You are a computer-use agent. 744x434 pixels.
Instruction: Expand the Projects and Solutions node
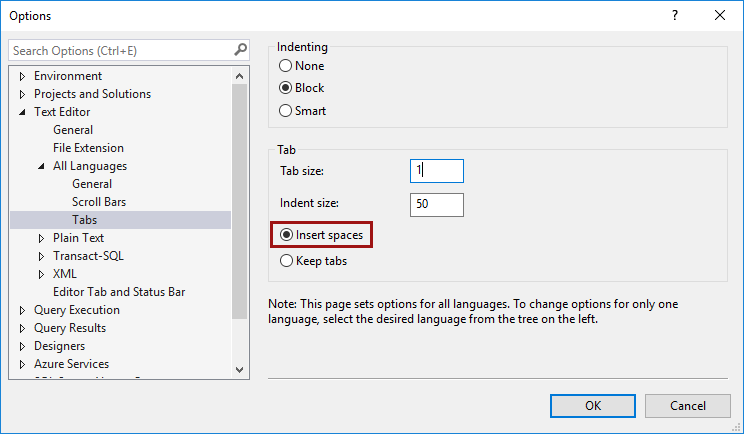(22, 94)
